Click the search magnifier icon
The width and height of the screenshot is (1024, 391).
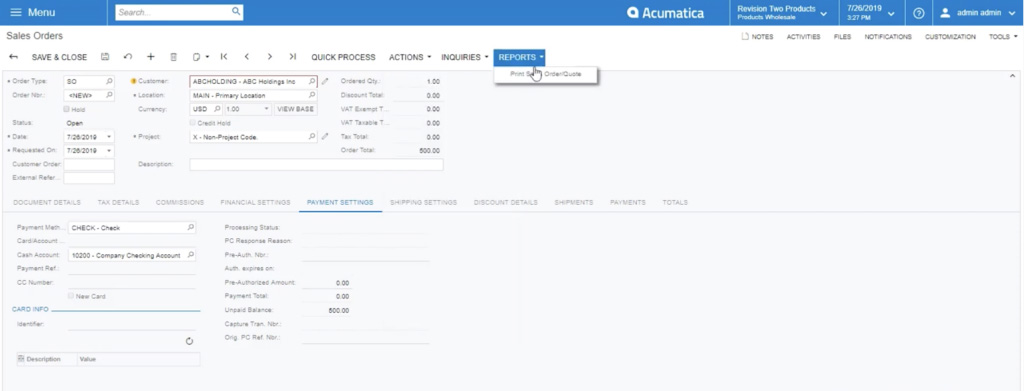(236, 12)
